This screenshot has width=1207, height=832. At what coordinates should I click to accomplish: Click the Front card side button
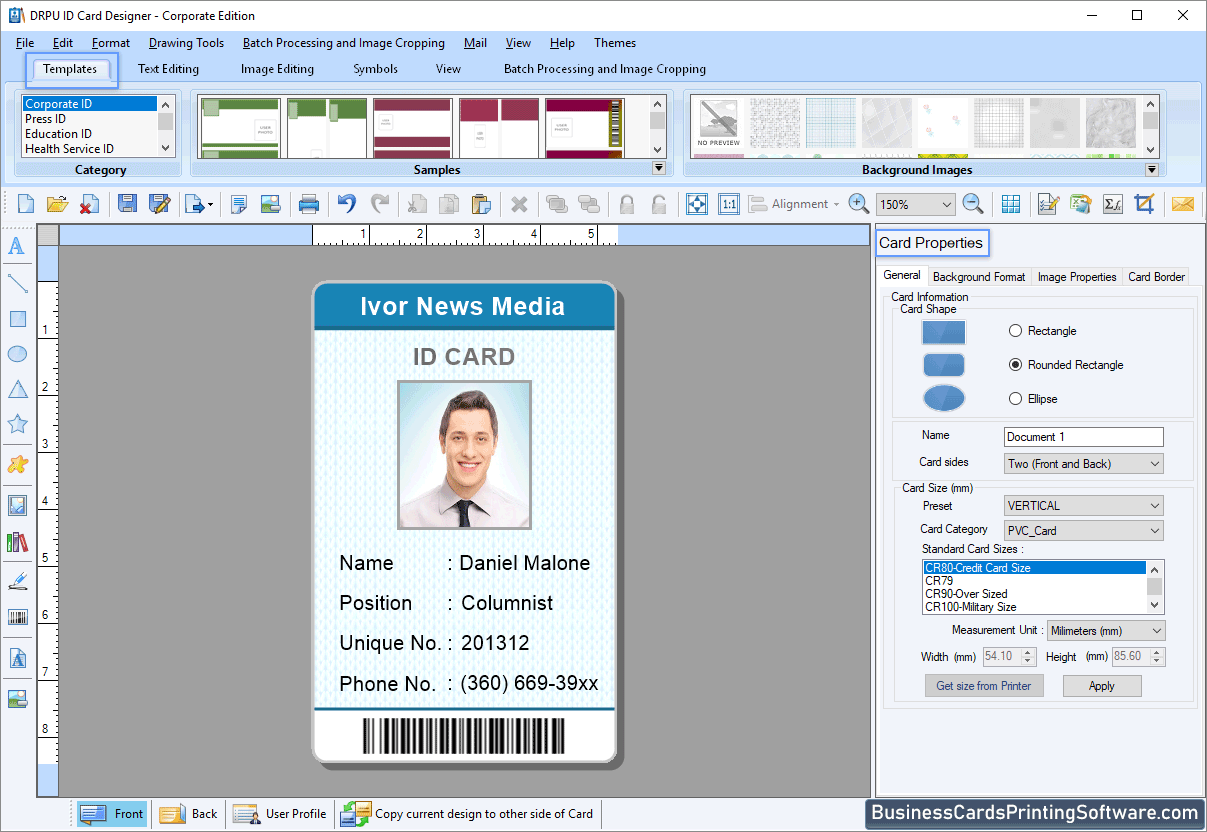(112, 814)
